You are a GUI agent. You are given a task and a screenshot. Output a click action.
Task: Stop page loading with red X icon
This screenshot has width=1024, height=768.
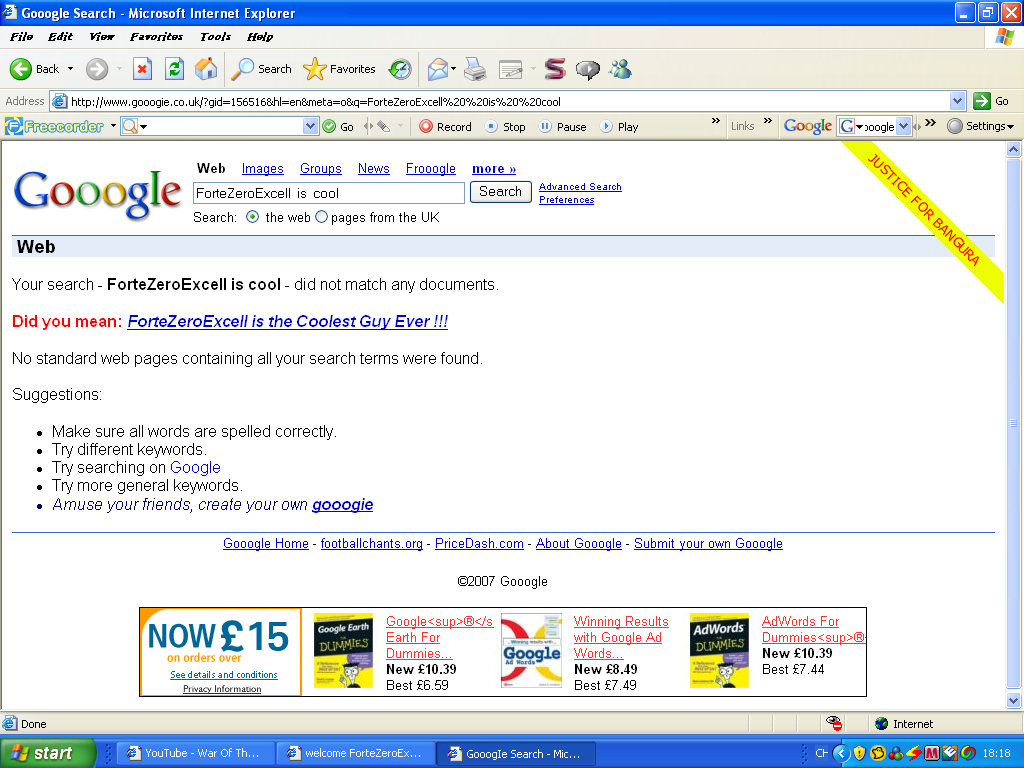pyautogui.click(x=142, y=69)
